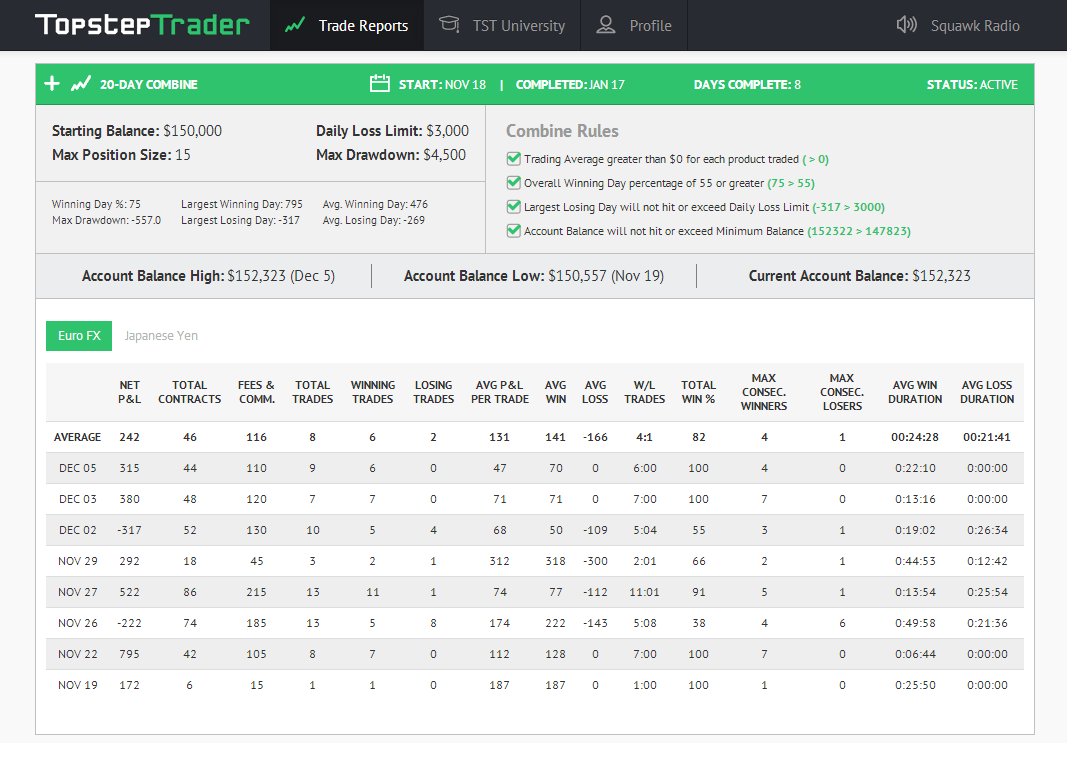Open the TST University menu
The image size is (1067, 759).
[502, 25]
